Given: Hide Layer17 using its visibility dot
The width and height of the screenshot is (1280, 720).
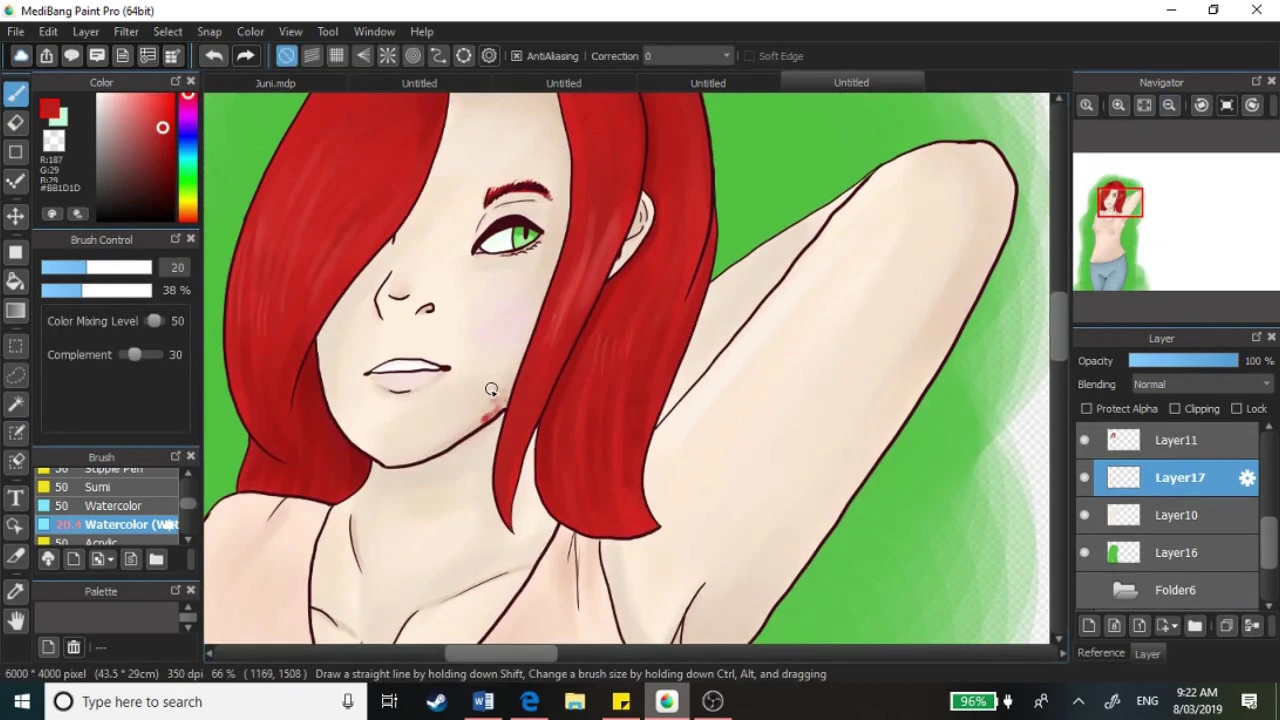Looking at the screenshot, I should [1085, 478].
